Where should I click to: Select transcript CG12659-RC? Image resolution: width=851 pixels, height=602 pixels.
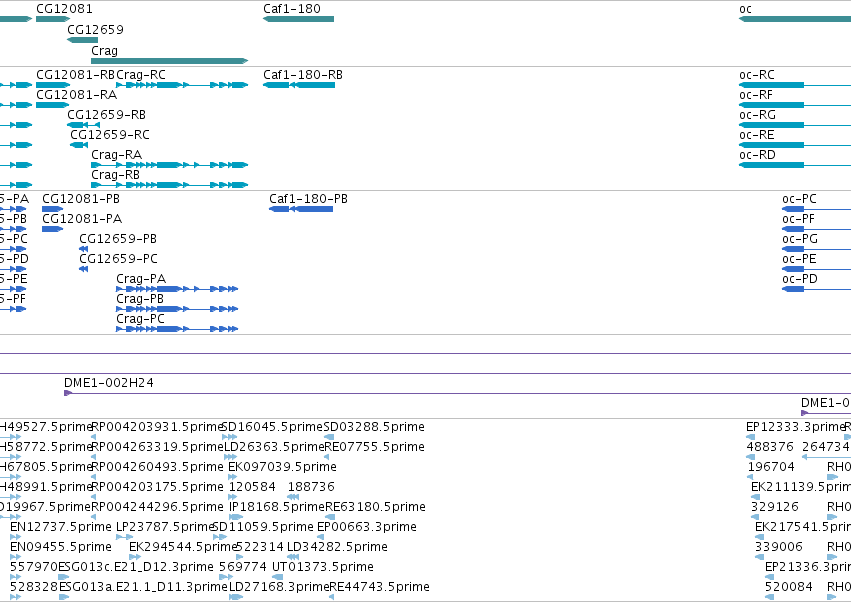tap(79, 145)
